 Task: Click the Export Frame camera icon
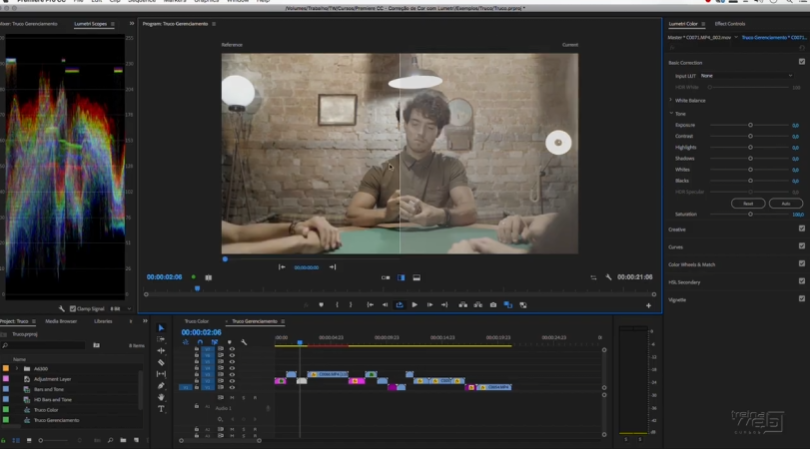[x=493, y=305]
